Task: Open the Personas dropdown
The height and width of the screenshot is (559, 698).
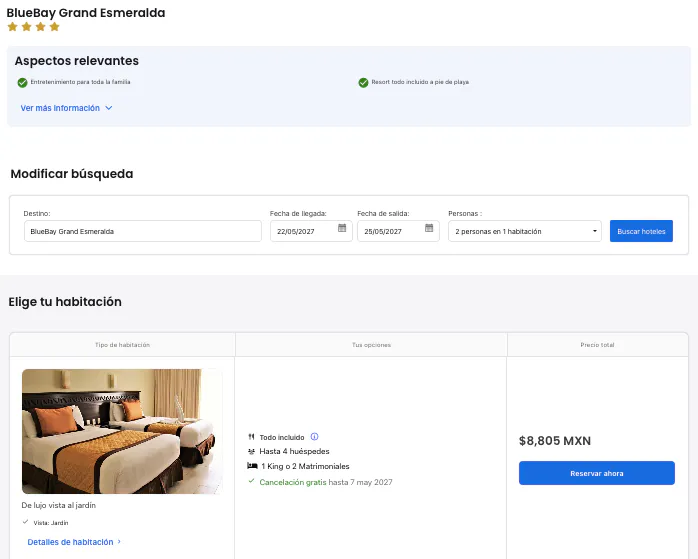Action: coord(525,231)
